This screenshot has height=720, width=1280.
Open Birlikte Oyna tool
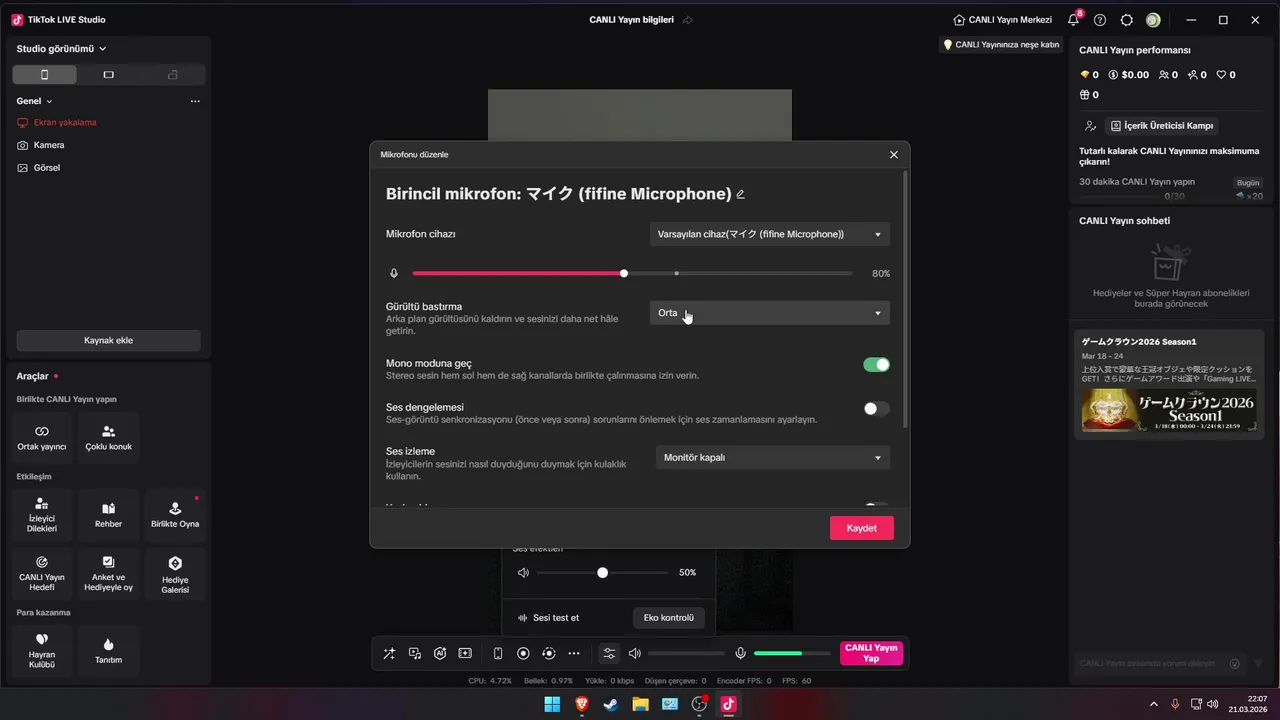point(175,515)
